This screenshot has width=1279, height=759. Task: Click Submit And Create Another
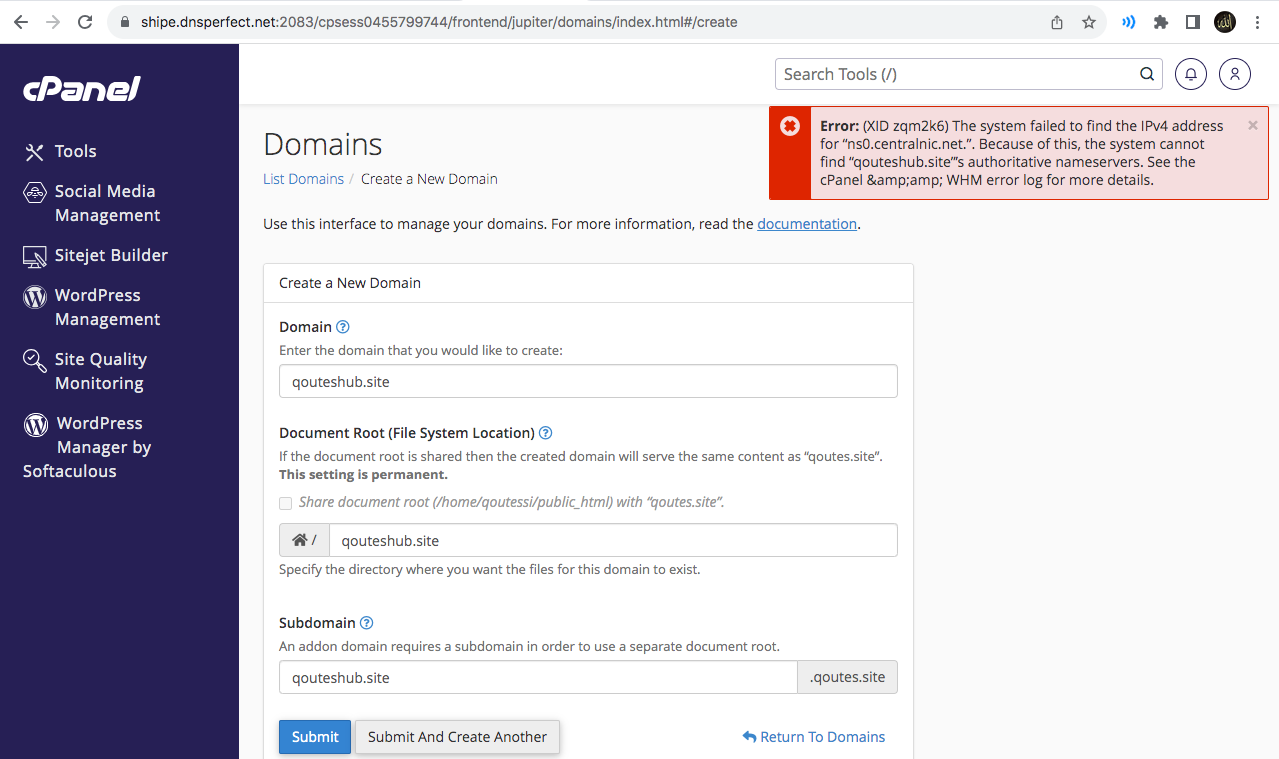[x=457, y=737]
